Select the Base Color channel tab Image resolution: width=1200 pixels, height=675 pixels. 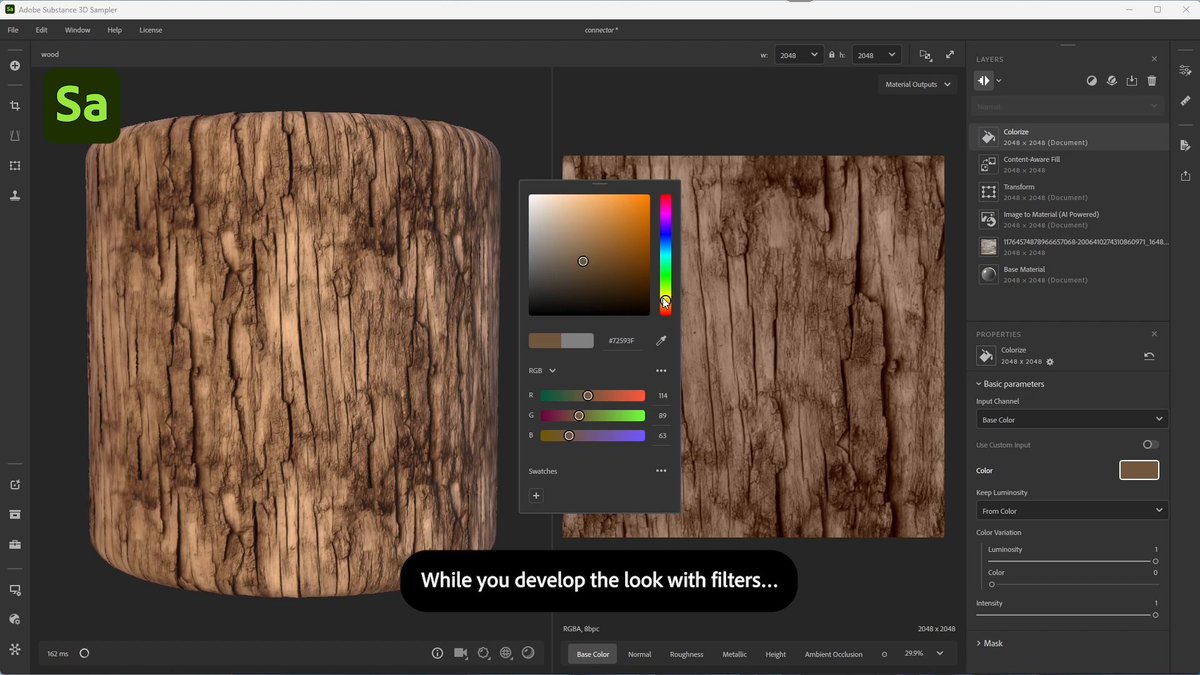[593, 655]
